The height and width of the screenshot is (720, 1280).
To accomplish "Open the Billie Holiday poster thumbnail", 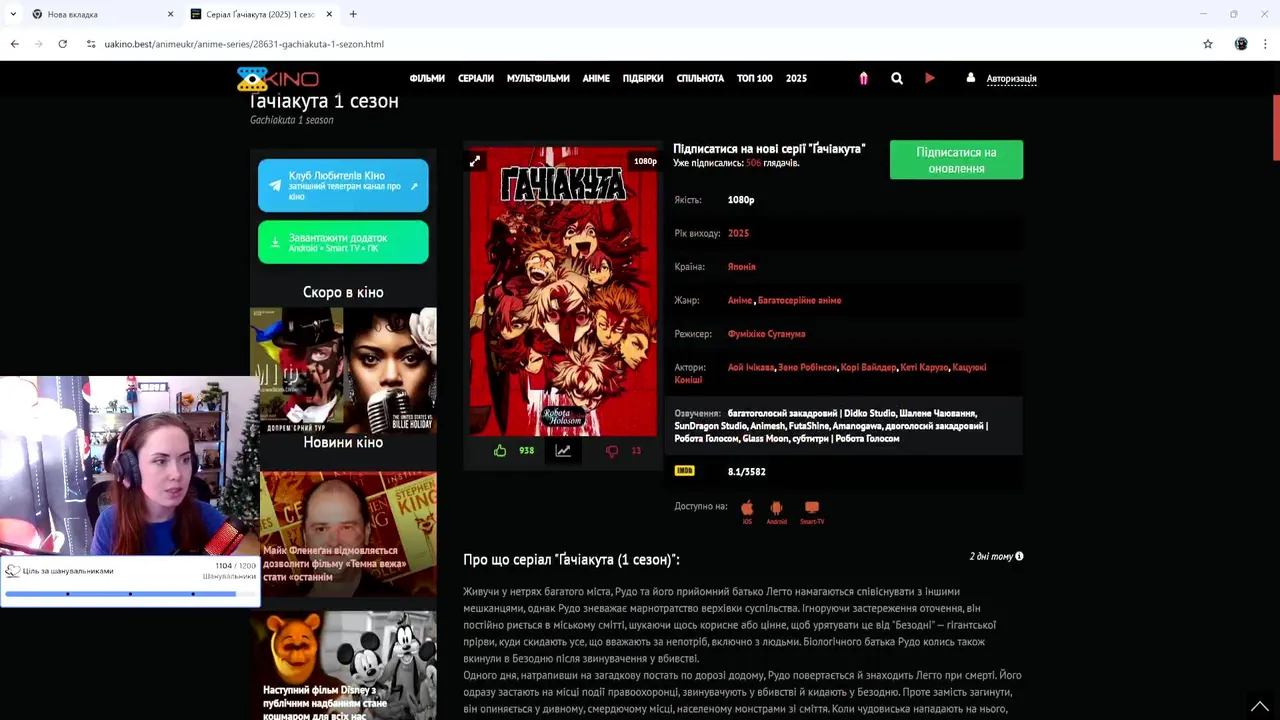I will click(390, 371).
